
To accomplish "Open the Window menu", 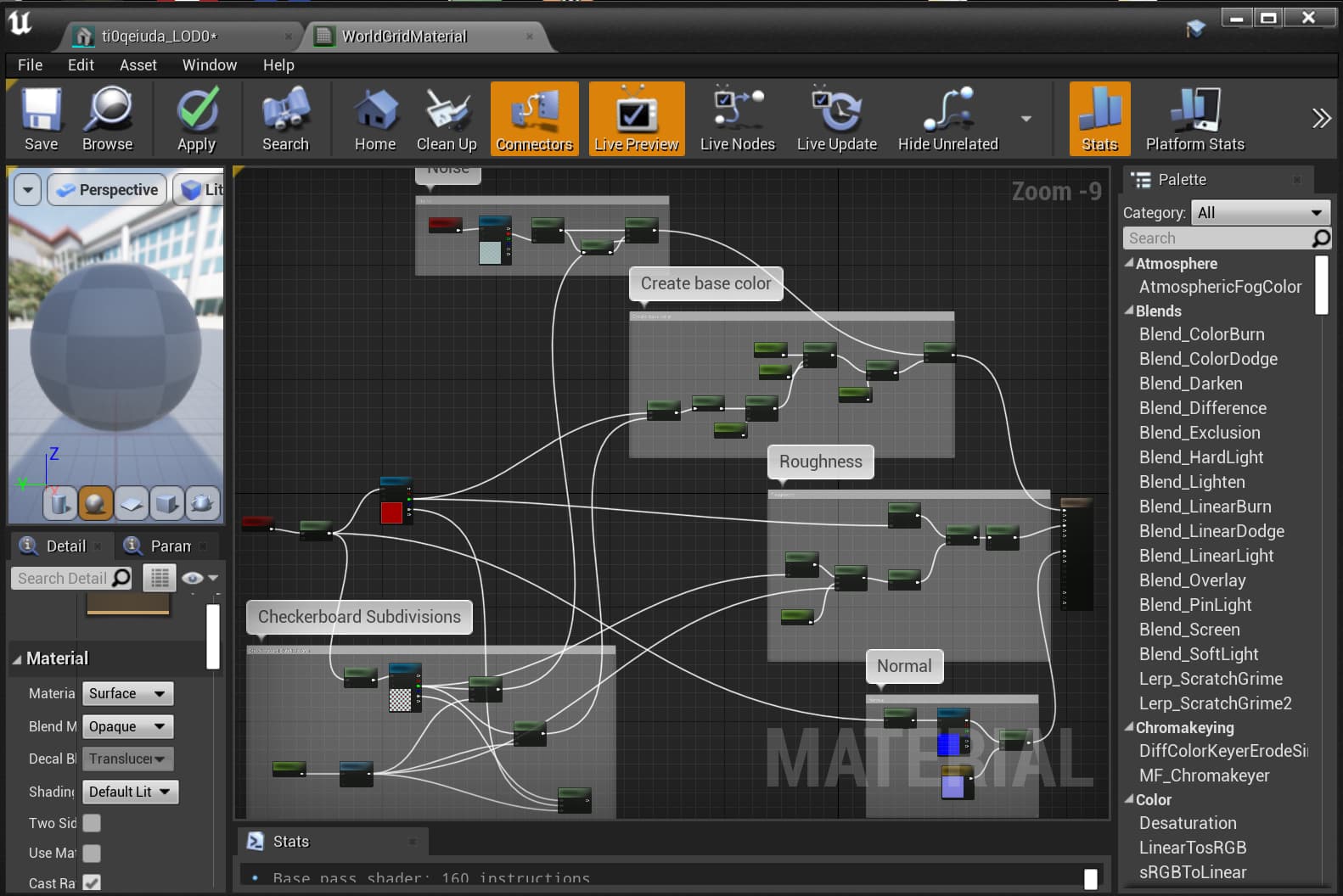I will coord(209,64).
